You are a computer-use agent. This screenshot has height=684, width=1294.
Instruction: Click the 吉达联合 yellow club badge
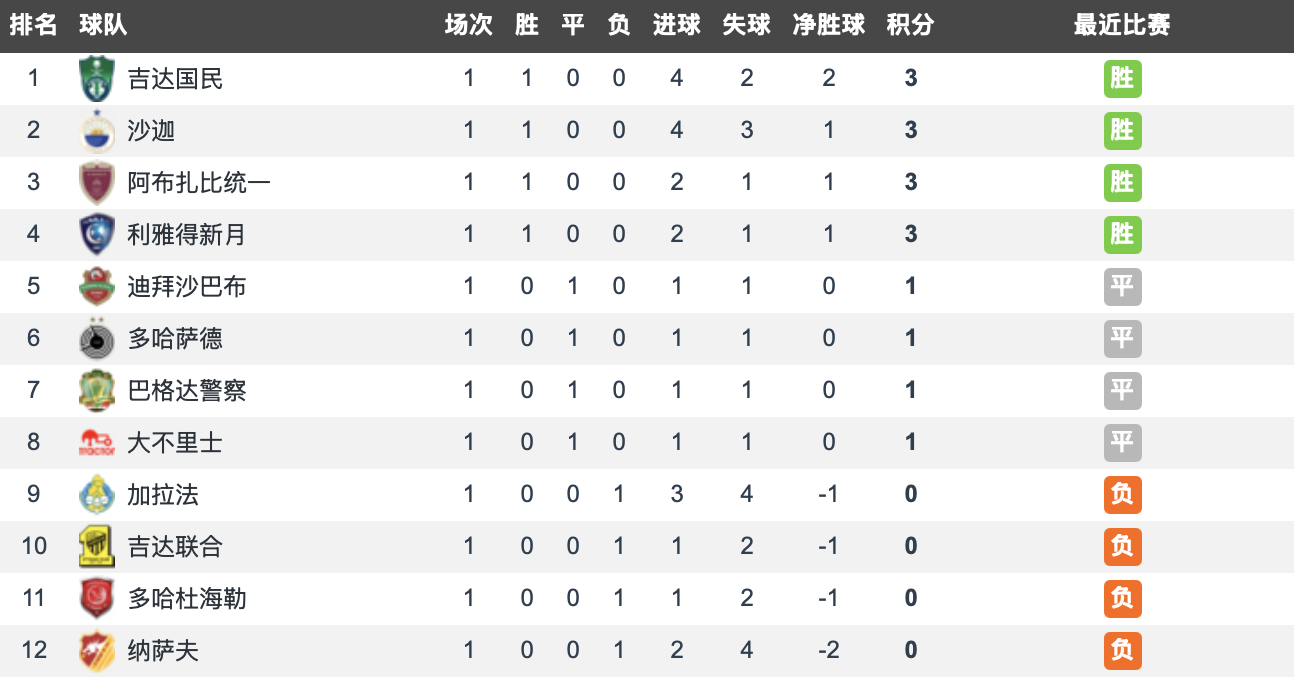click(97, 547)
